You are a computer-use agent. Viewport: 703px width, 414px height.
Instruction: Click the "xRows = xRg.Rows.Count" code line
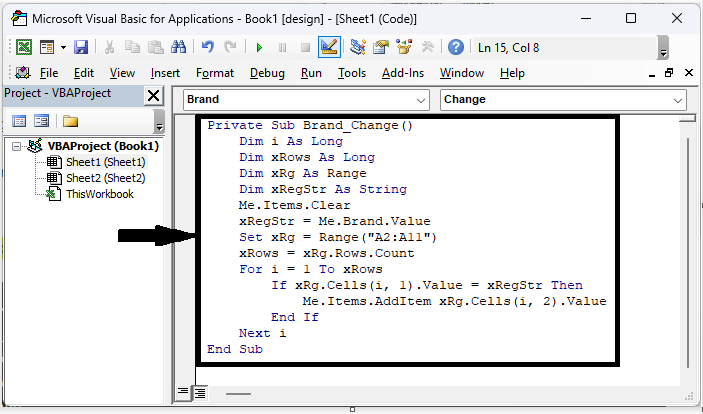pyautogui.click(x=326, y=253)
